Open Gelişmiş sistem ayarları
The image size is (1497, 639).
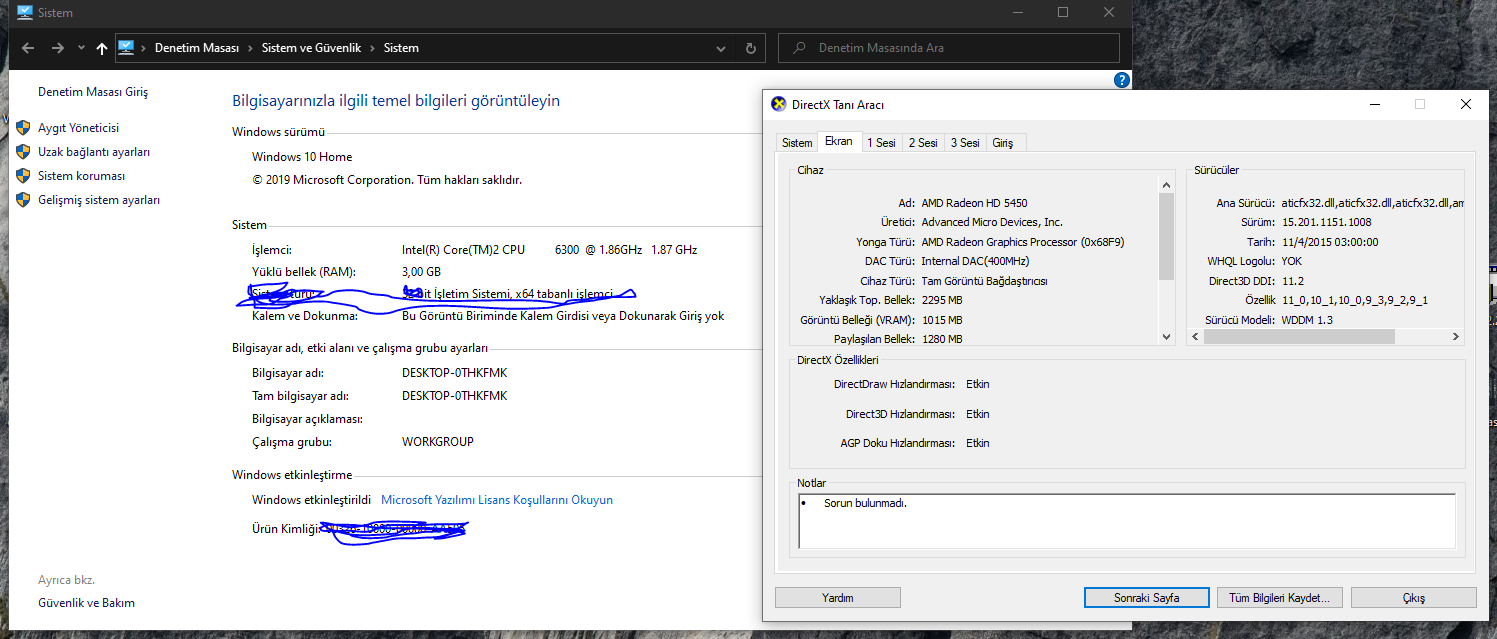click(98, 200)
